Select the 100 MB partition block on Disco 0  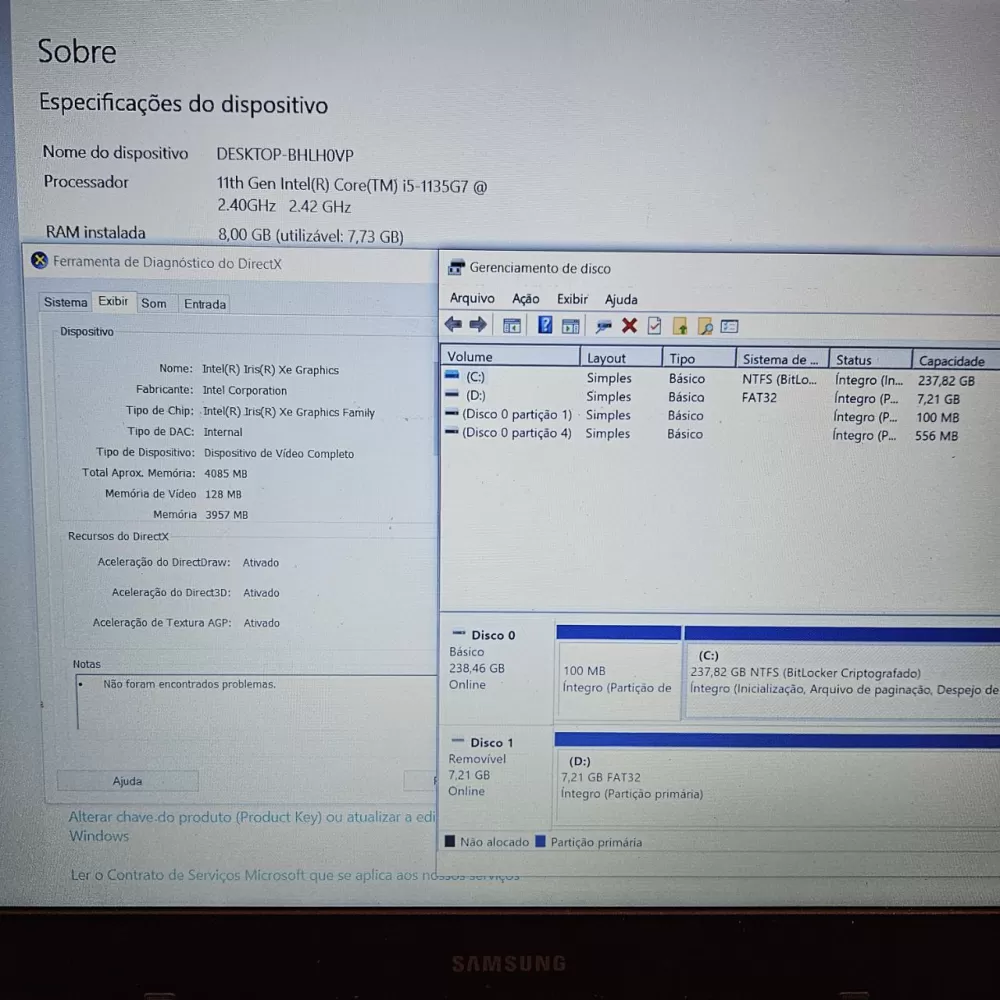(x=619, y=673)
